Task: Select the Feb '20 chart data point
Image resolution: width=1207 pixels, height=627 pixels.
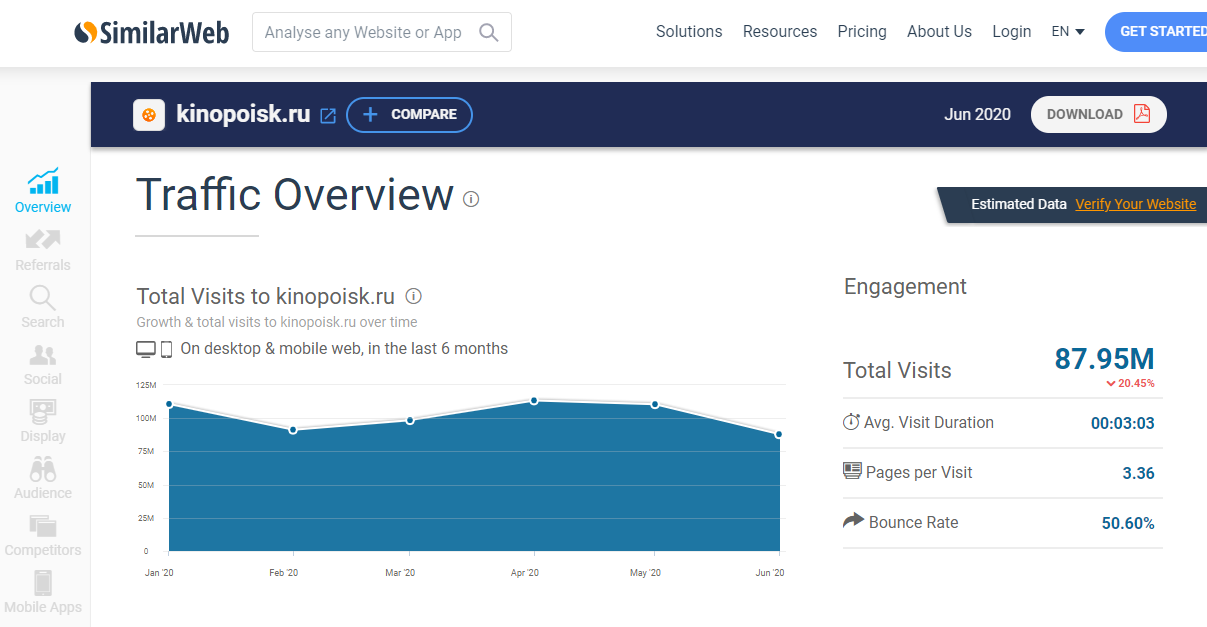Action: point(293,430)
